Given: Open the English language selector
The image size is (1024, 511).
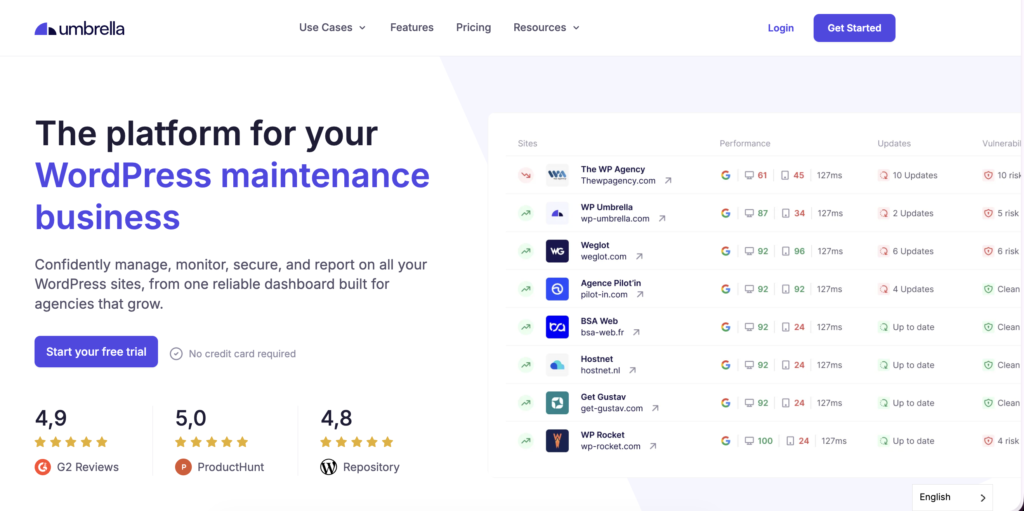Looking at the screenshot, I should tap(952, 497).
